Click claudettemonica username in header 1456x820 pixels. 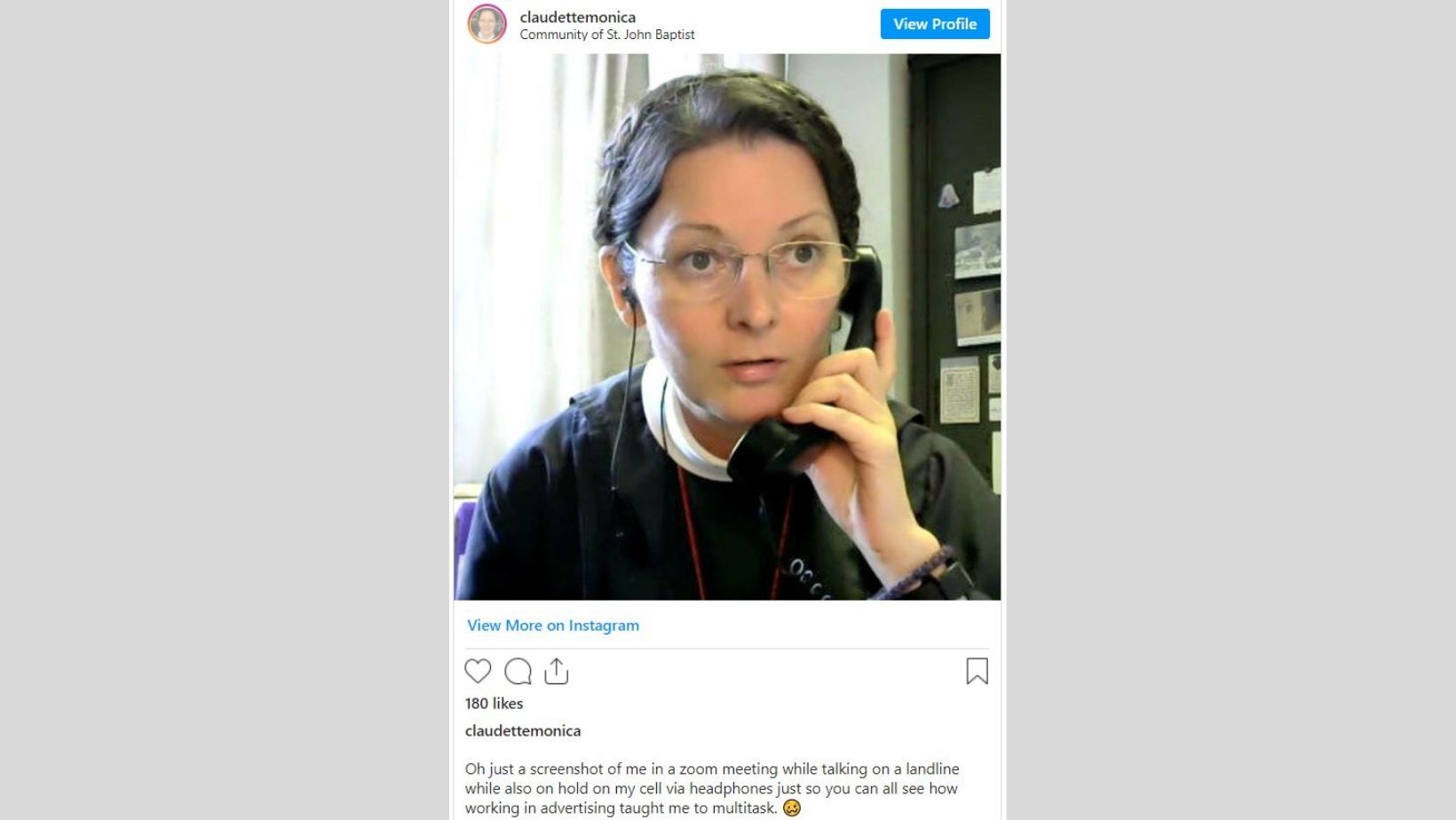[577, 17]
